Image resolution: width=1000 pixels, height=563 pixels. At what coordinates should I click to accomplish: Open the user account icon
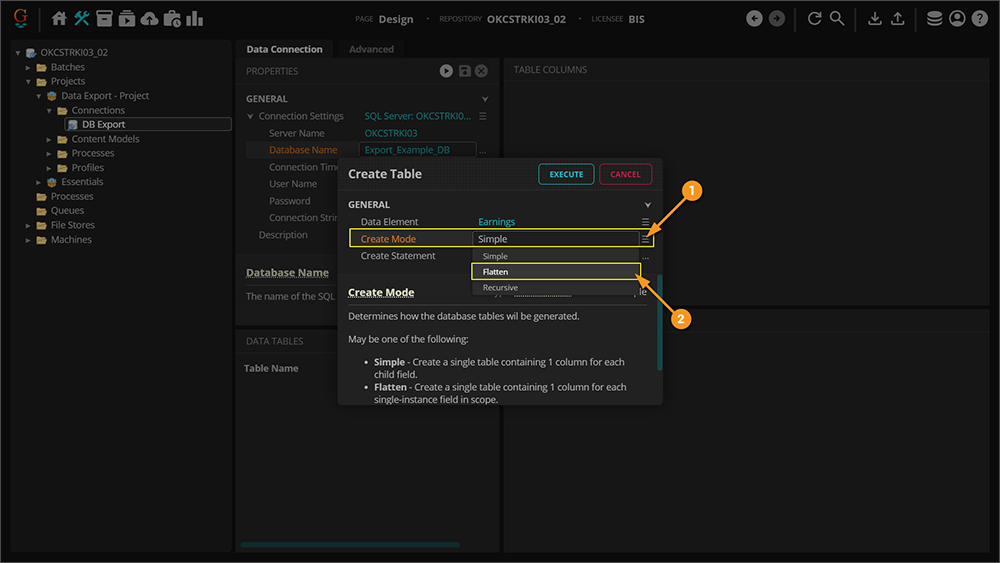957,19
